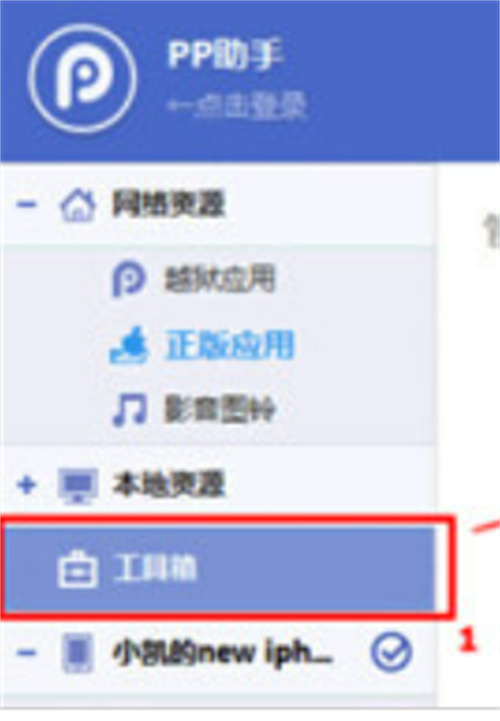The image size is (500, 721).
Task: Open the 工具箱 toolbox item
Action: click(x=218, y=569)
